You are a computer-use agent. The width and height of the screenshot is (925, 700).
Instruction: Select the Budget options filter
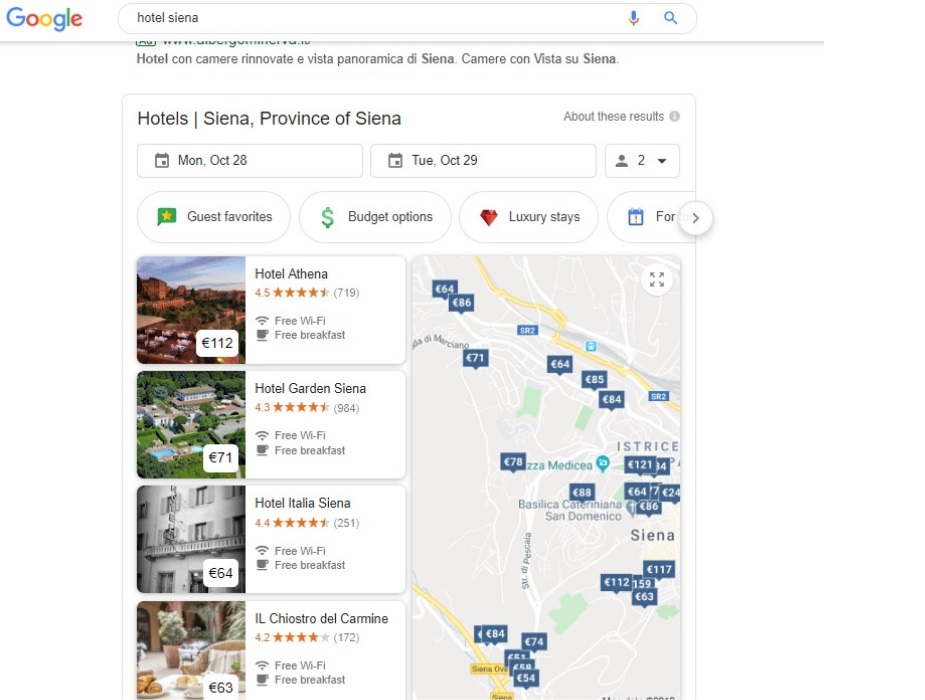click(375, 217)
